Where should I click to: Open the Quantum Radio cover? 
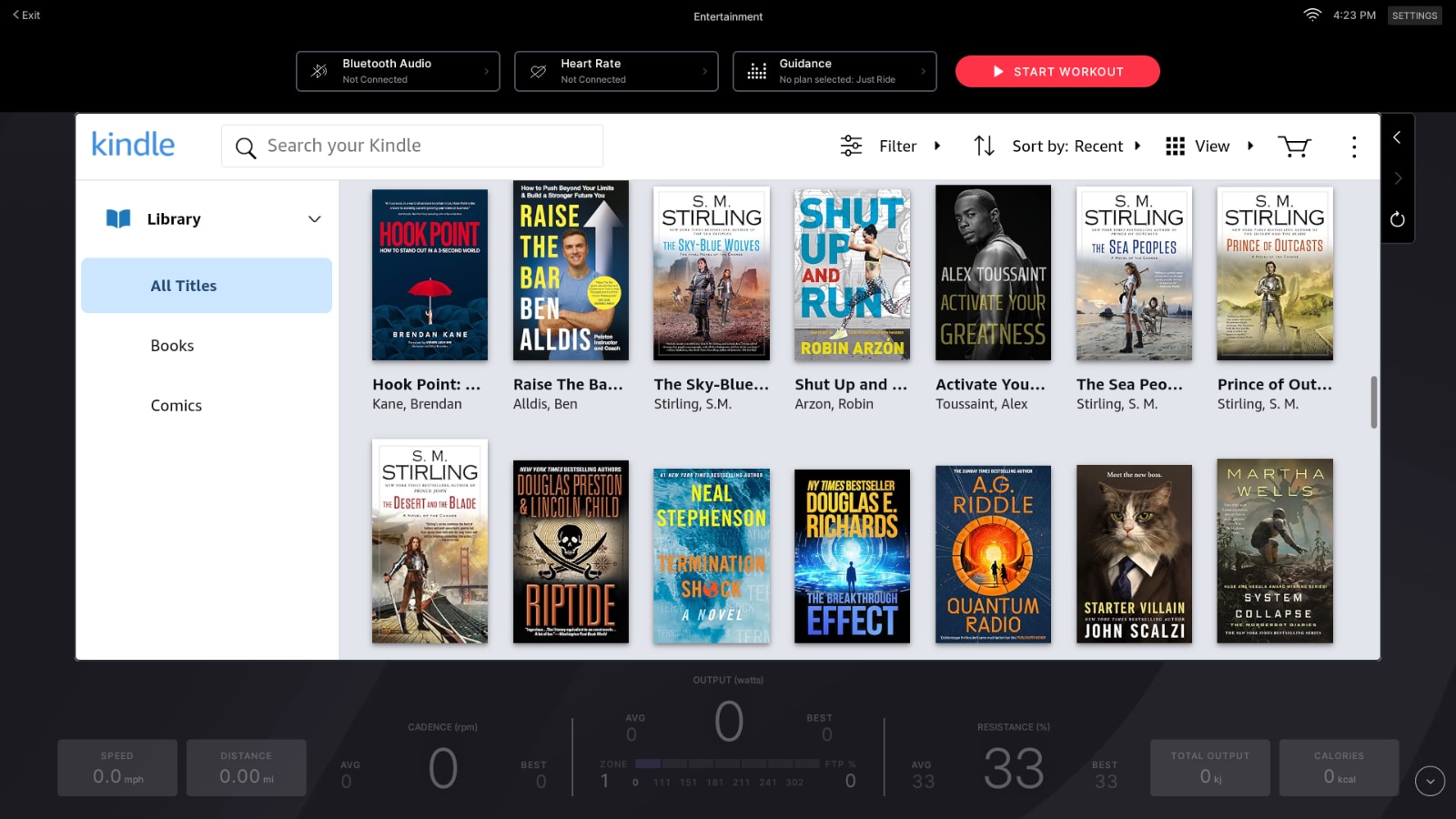(x=993, y=554)
